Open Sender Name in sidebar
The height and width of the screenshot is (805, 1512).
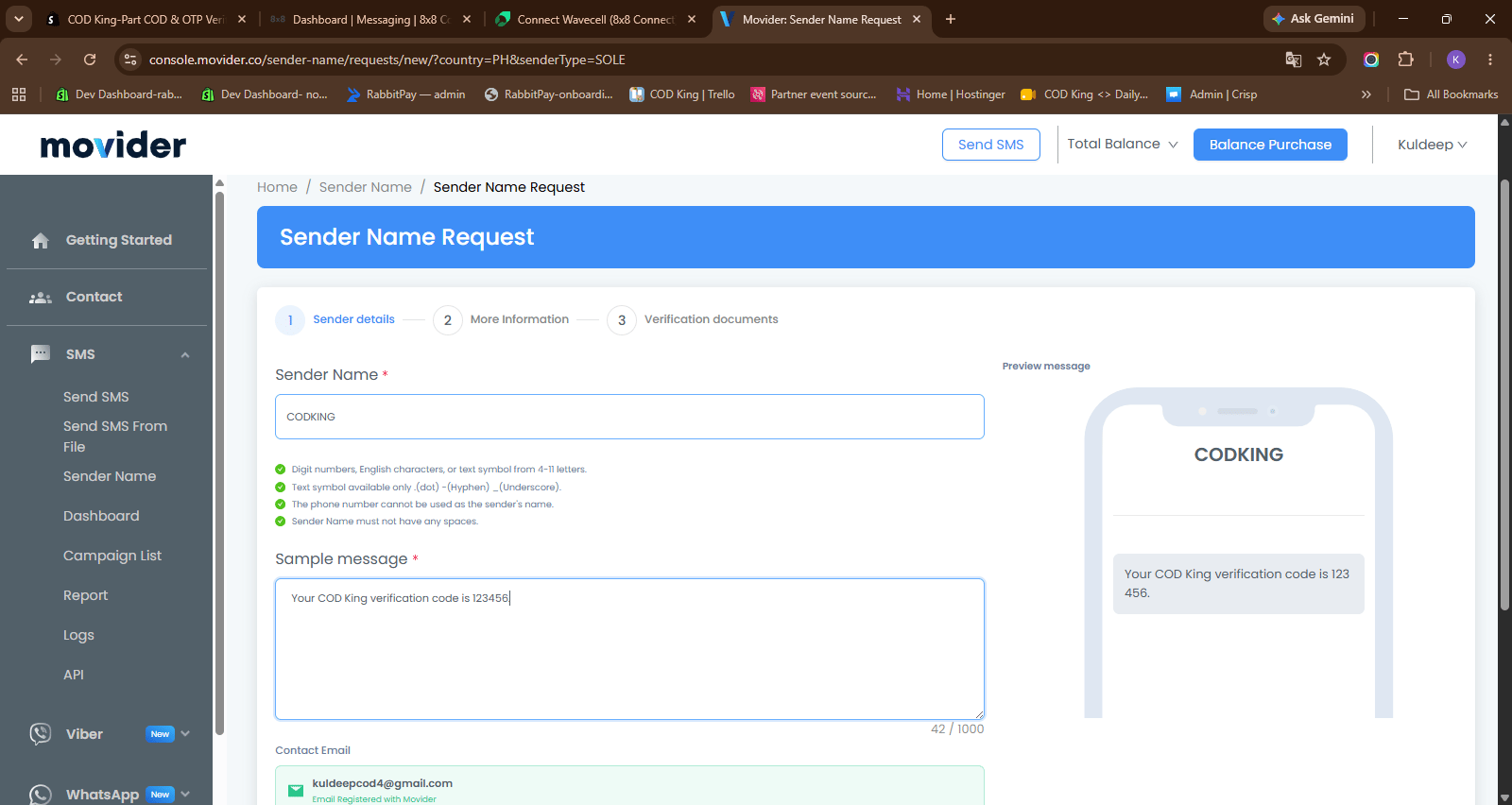pos(110,476)
